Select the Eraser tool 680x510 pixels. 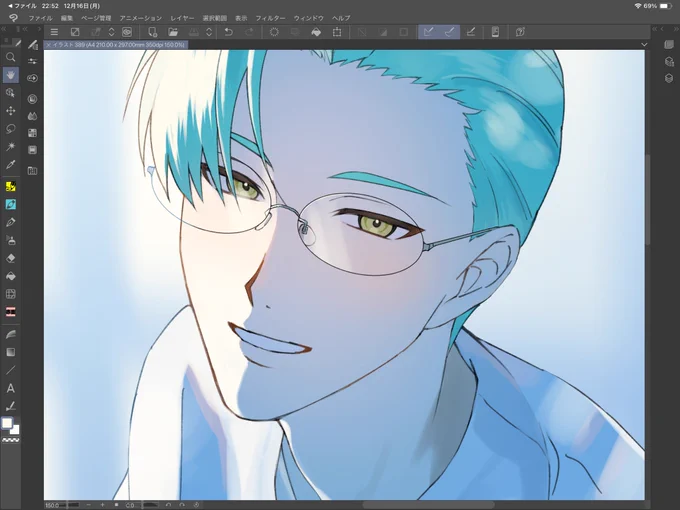click(x=10, y=258)
